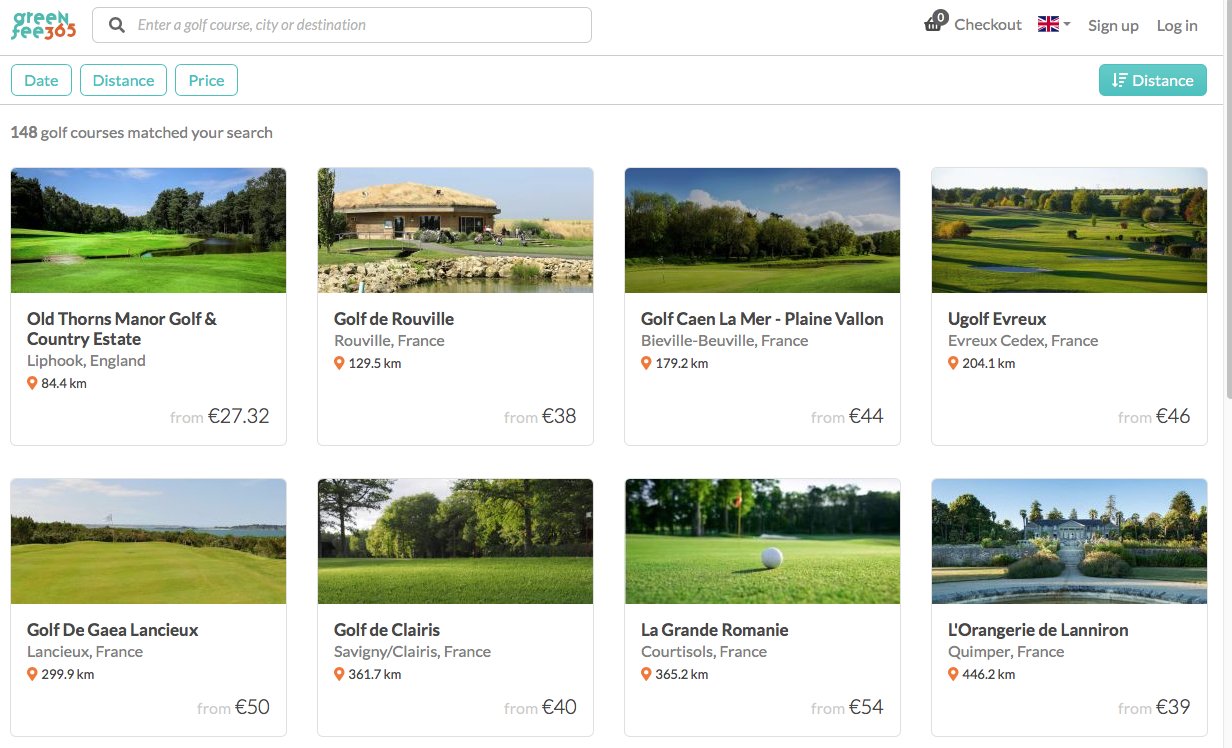Open the Date filter
1232x748 pixels.
pos(41,80)
